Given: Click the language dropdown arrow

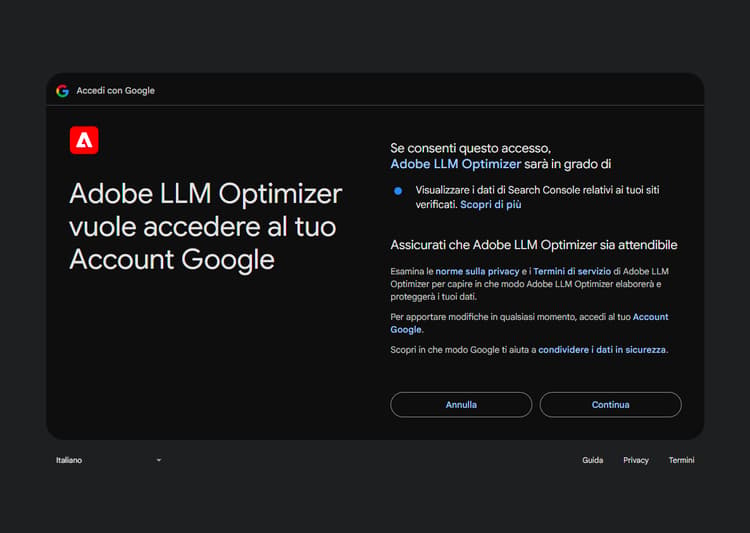Looking at the screenshot, I should click(x=159, y=460).
